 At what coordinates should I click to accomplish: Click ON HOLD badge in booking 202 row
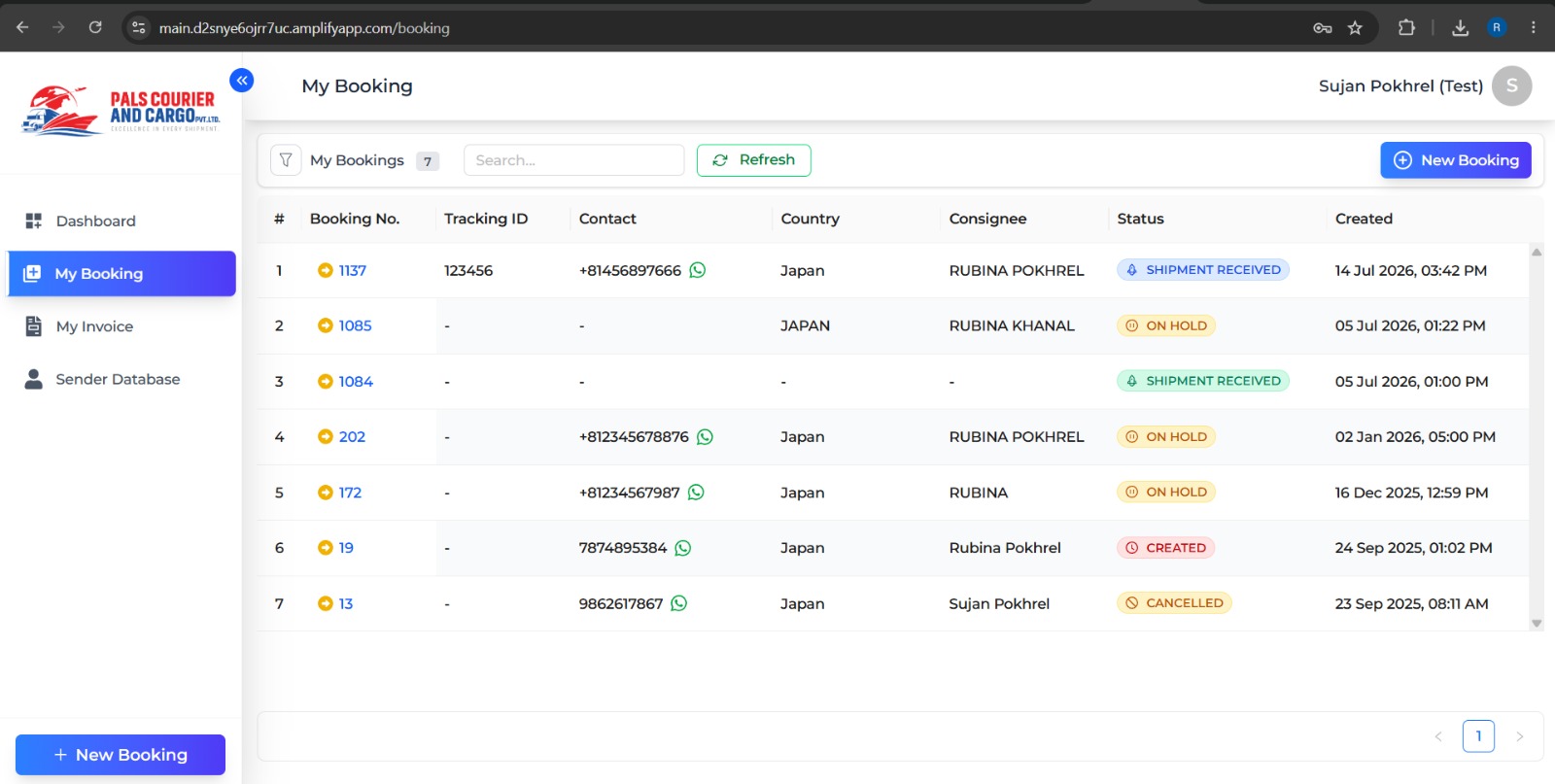[x=1166, y=437]
